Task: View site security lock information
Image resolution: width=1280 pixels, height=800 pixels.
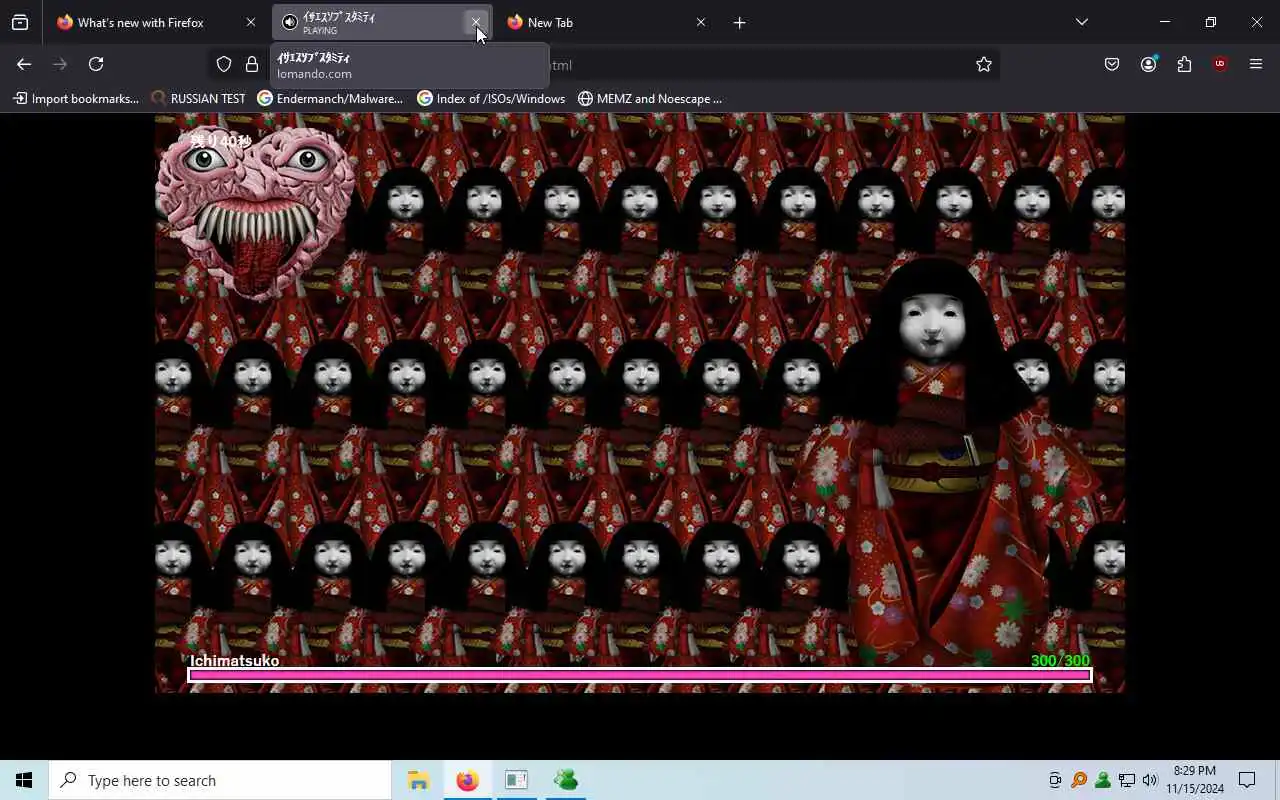Action: (x=252, y=64)
